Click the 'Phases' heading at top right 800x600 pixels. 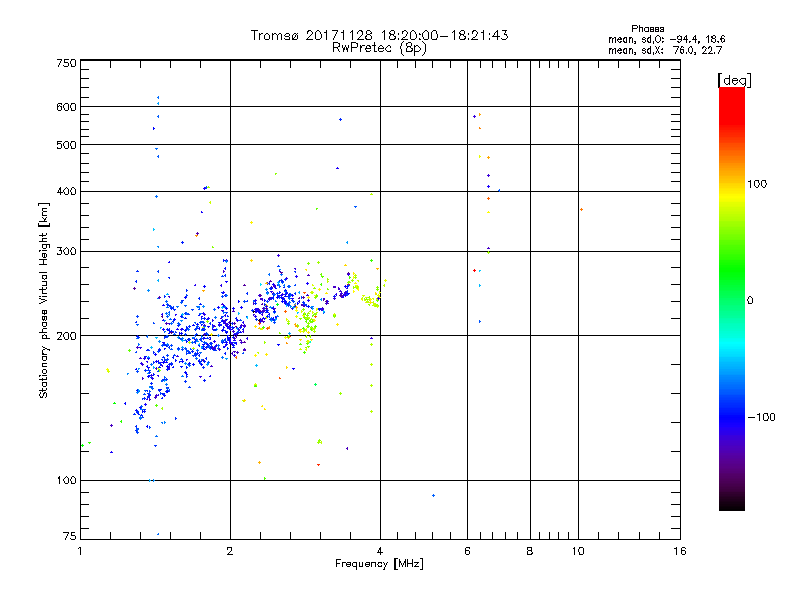point(647,29)
